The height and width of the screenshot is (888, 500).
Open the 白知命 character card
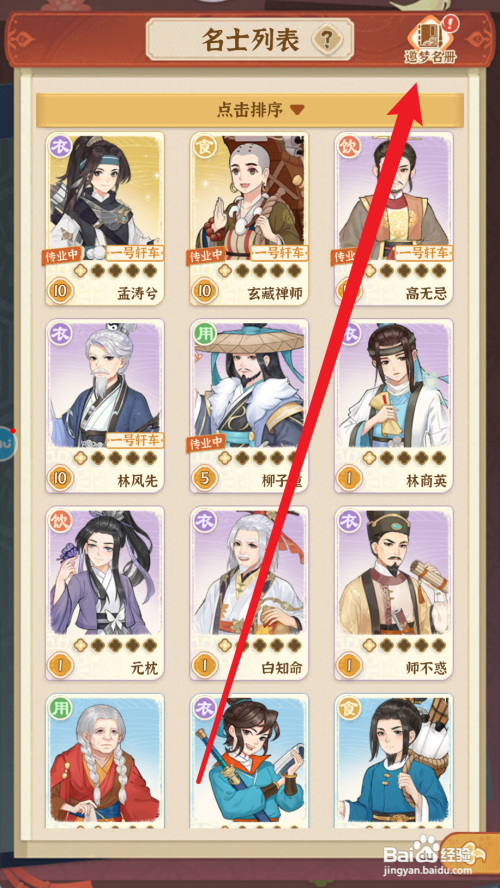click(x=249, y=593)
